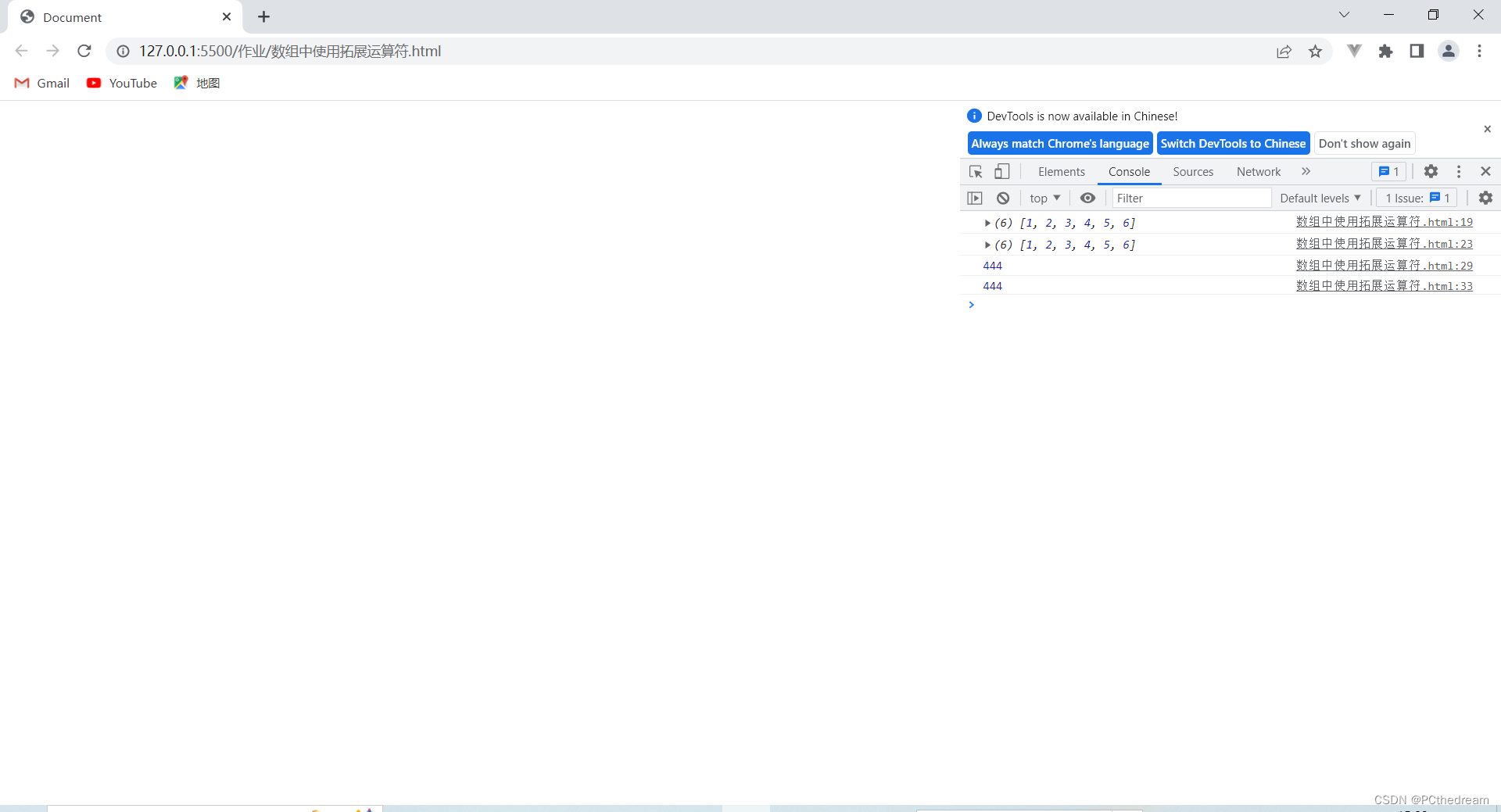Open the YouTube bookmark
This screenshot has height=812, width=1501.
[x=122, y=83]
